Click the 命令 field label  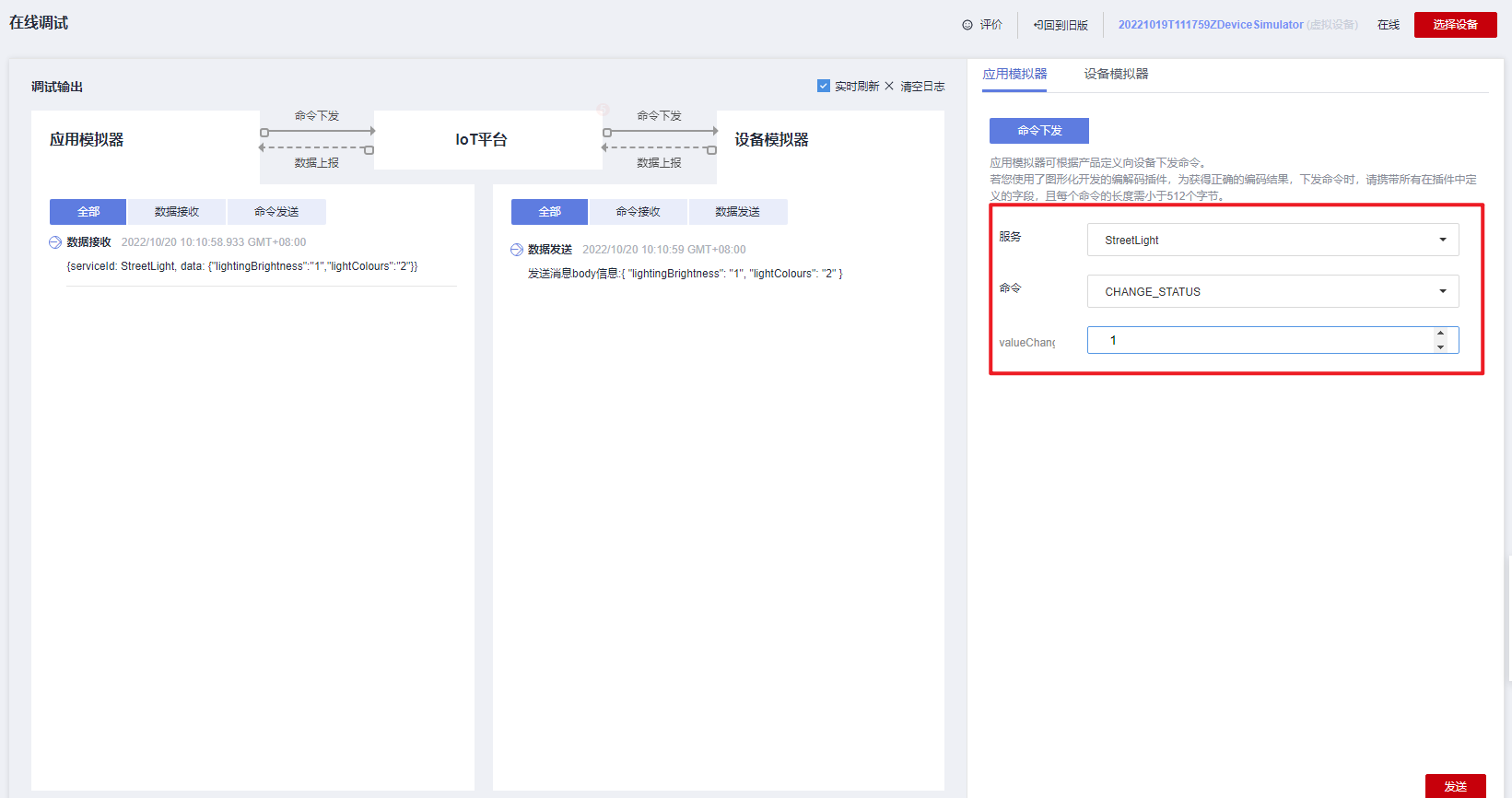1011,288
